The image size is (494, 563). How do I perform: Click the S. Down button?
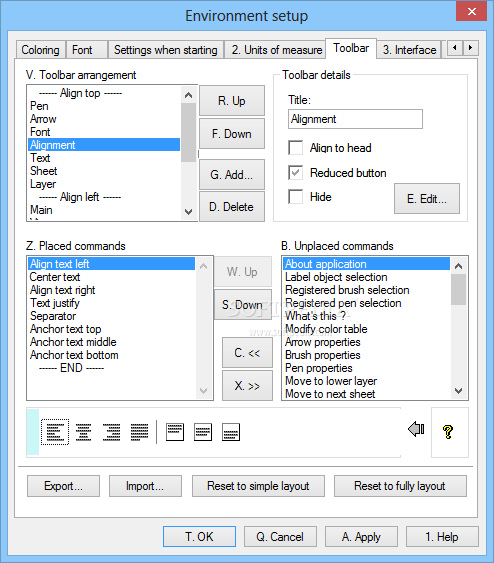(243, 304)
